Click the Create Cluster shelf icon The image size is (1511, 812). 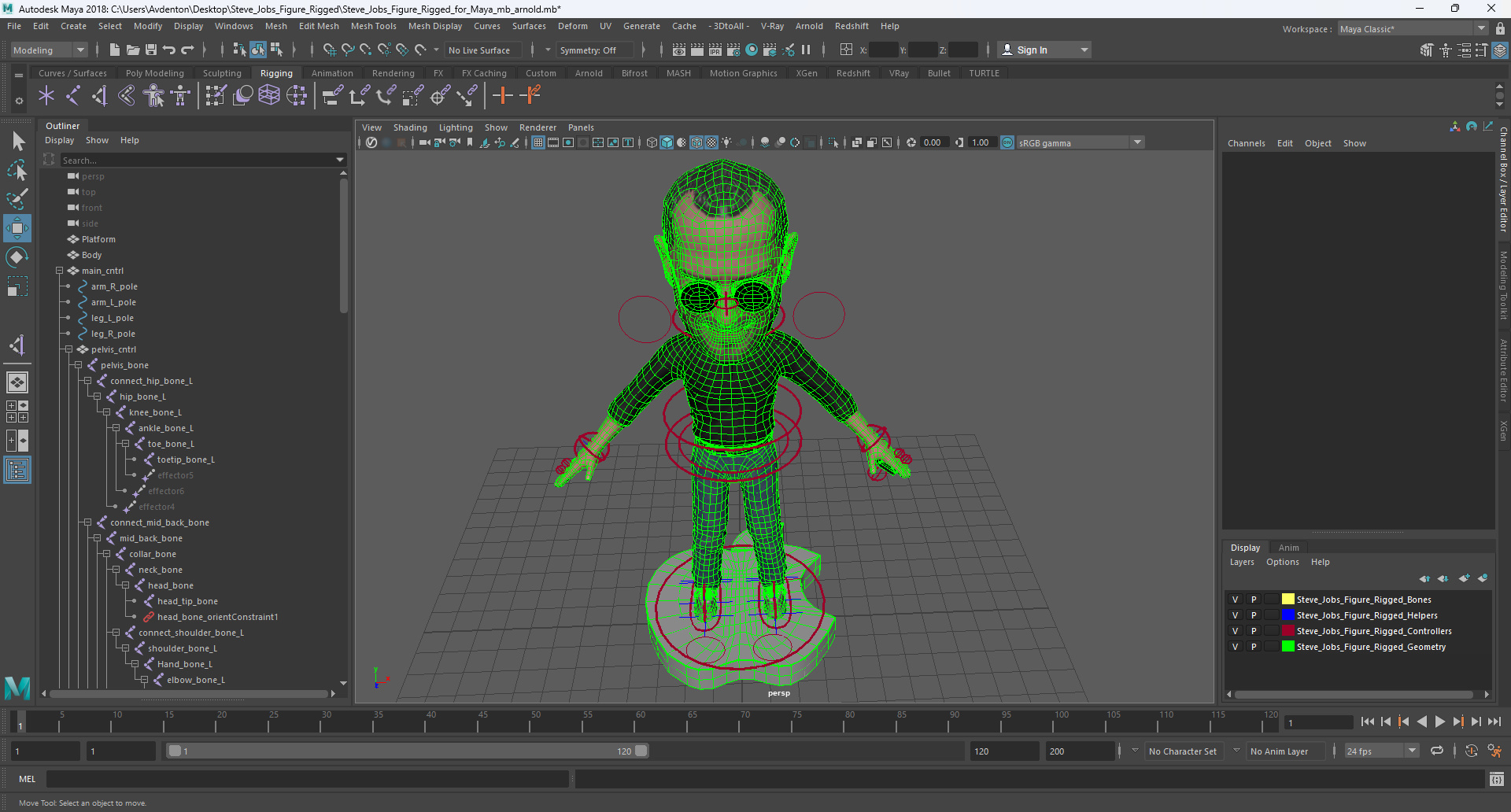[296, 96]
